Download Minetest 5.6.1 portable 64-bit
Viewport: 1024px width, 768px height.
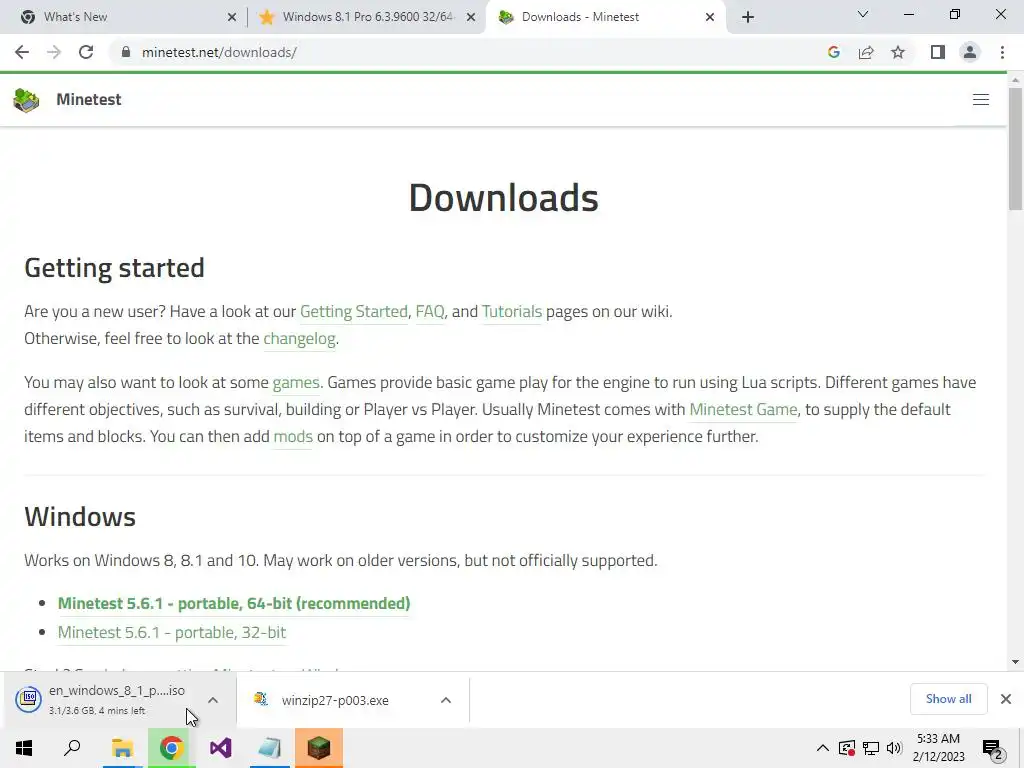point(234,603)
